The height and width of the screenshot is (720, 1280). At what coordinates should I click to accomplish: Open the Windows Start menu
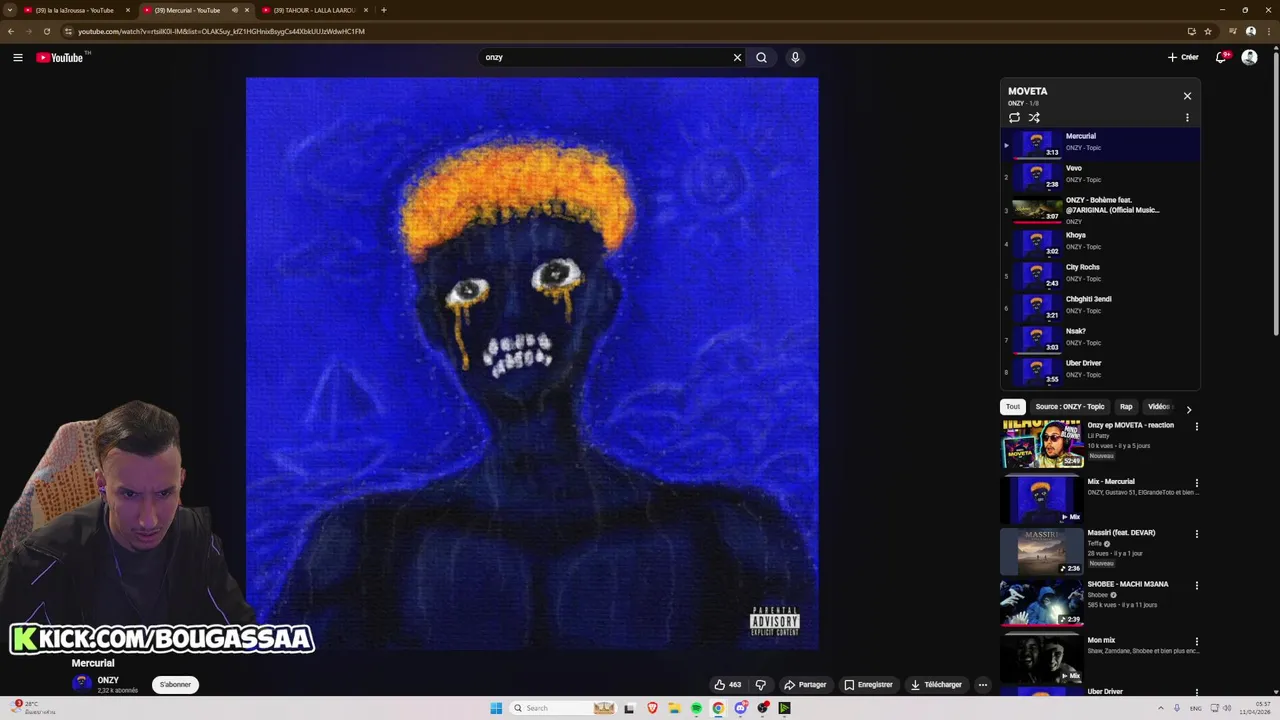(x=496, y=708)
